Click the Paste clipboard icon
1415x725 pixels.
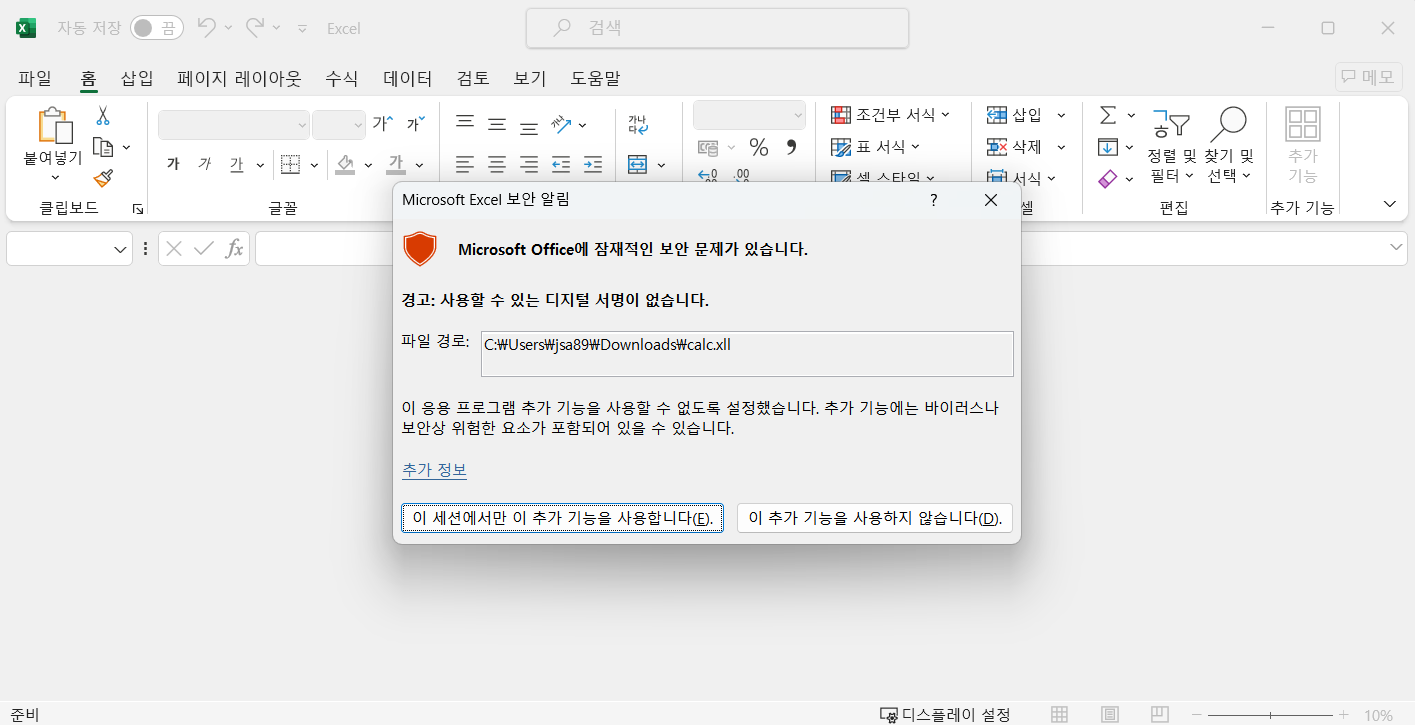click(x=55, y=127)
